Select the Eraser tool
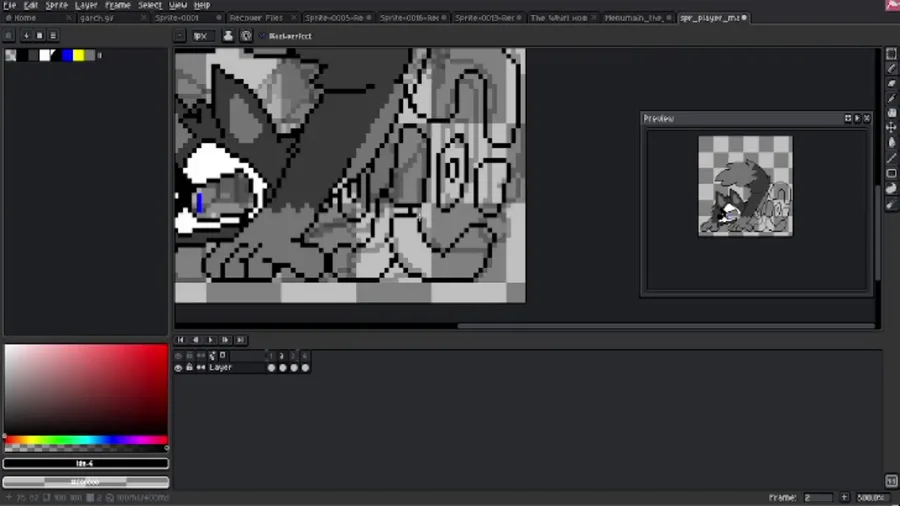This screenshot has height=506, width=900. pyautogui.click(x=891, y=83)
